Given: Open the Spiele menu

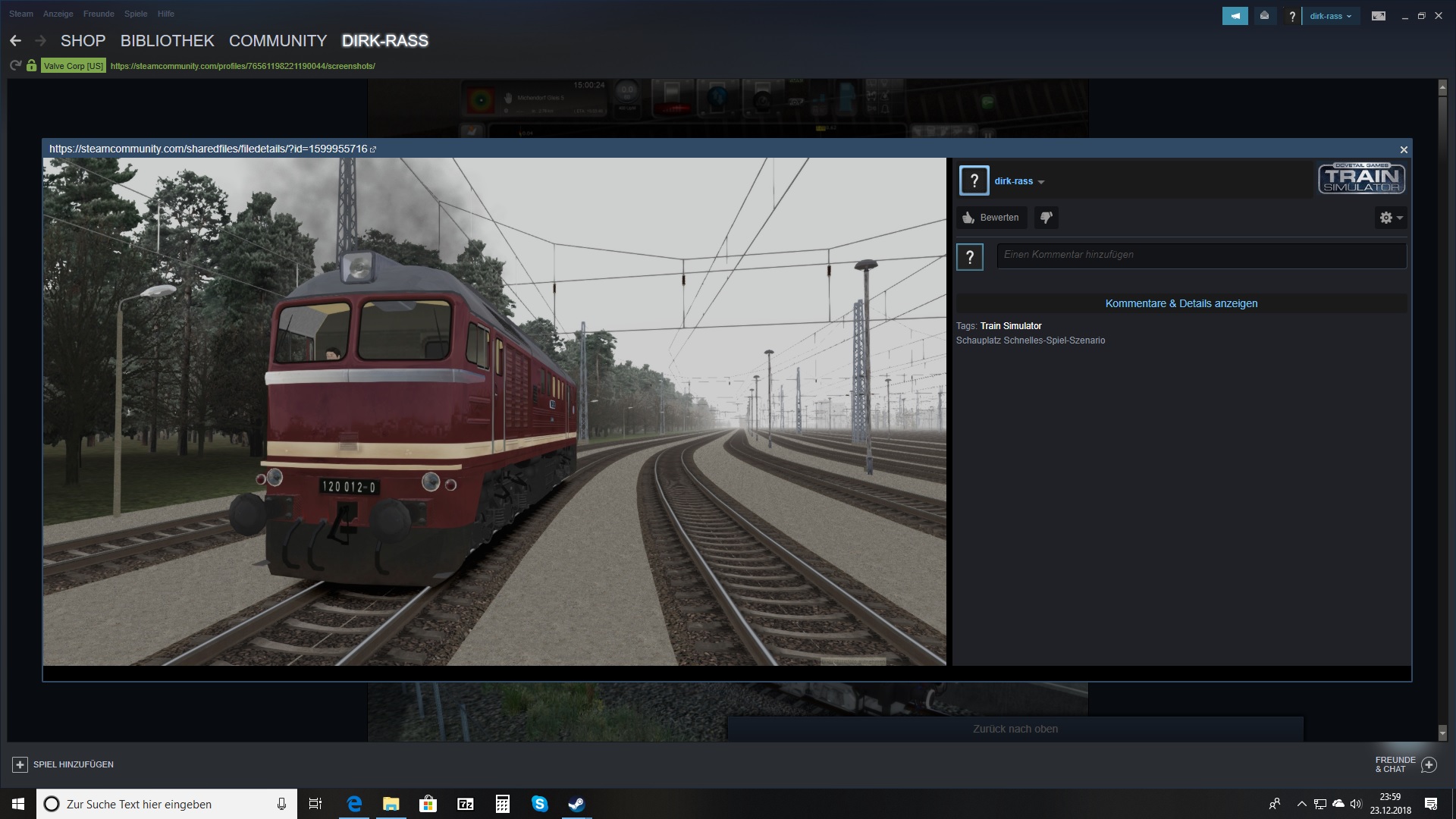Looking at the screenshot, I should click(136, 14).
